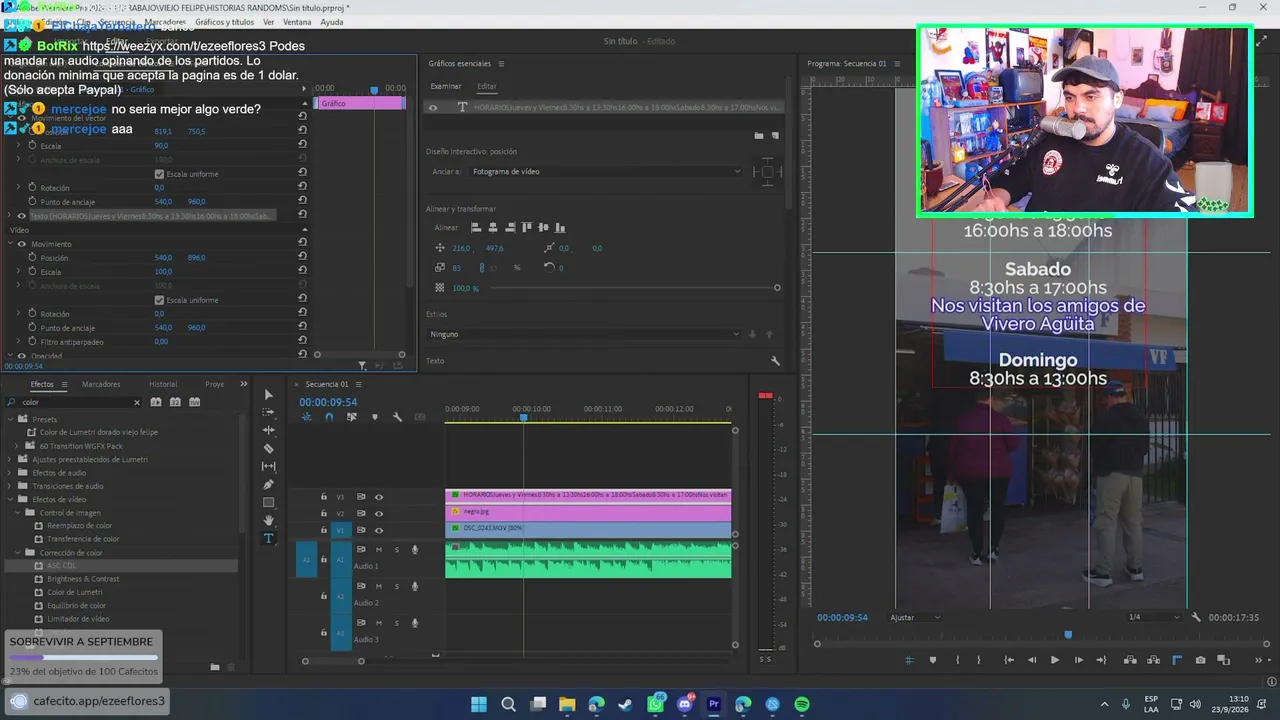Image resolution: width=1280 pixels, height=720 pixels.
Task: Open the Premiere Pro taskbar icon
Action: point(714,704)
